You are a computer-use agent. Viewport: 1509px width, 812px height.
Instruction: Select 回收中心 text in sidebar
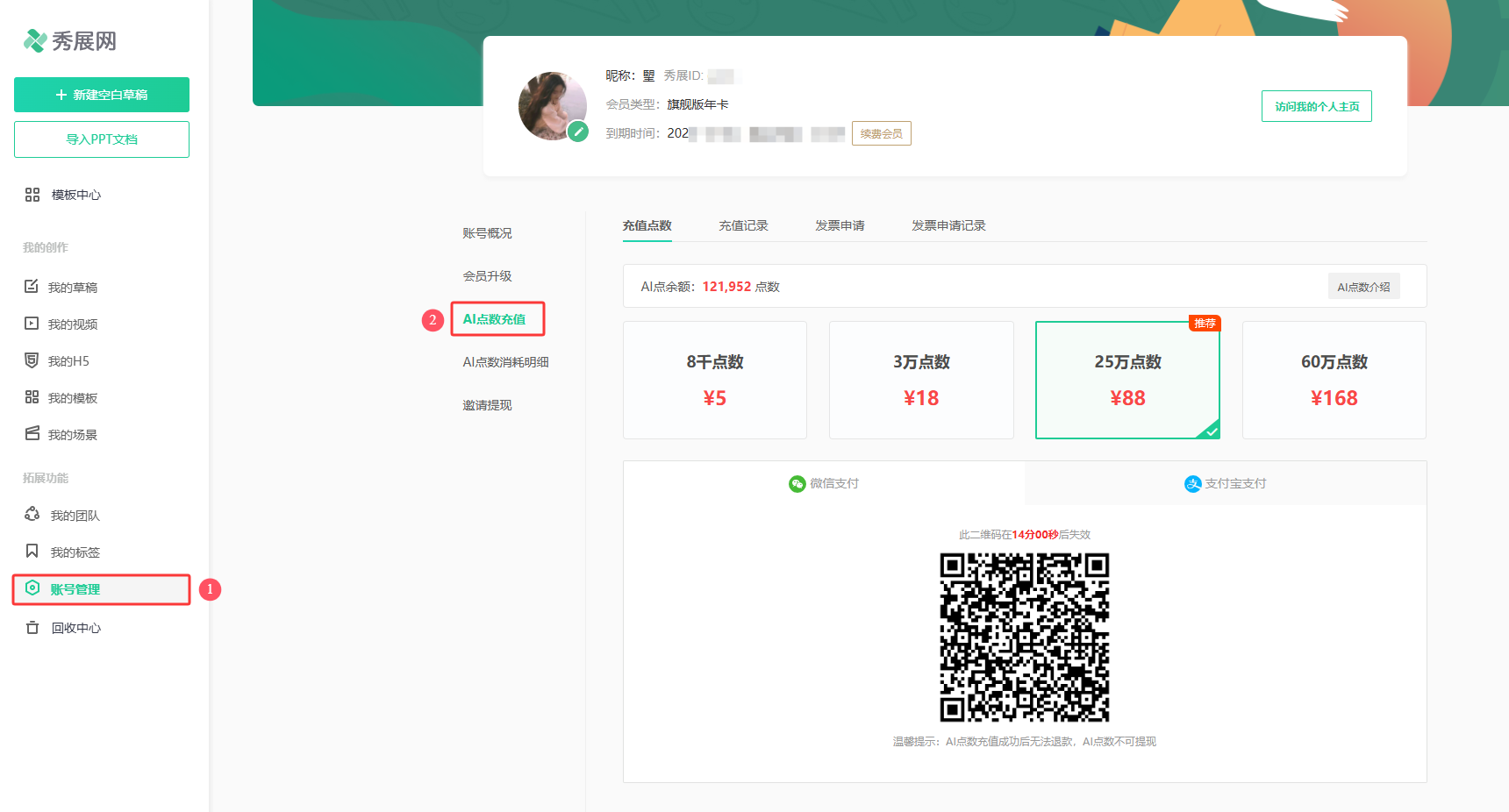[76, 628]
